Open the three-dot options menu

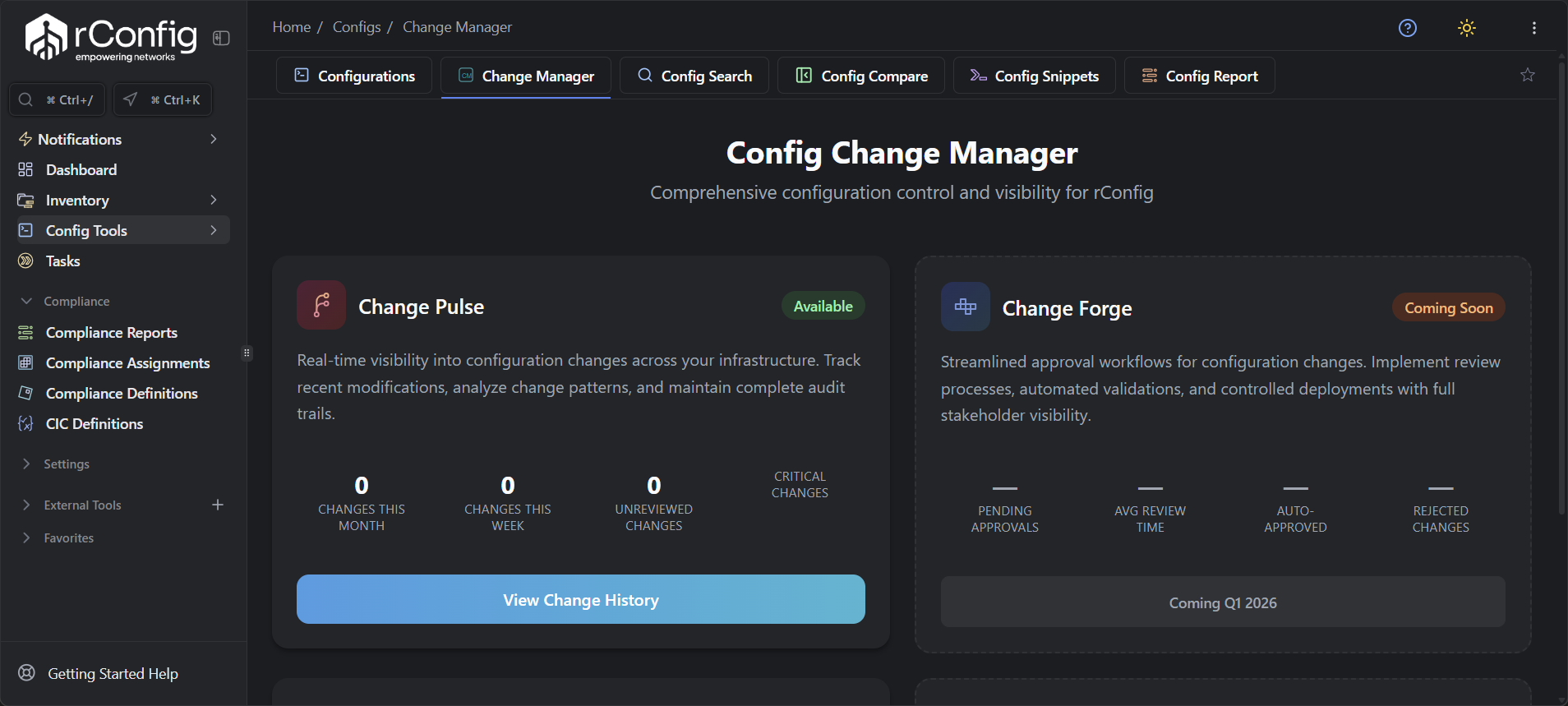coord(1534,28)
